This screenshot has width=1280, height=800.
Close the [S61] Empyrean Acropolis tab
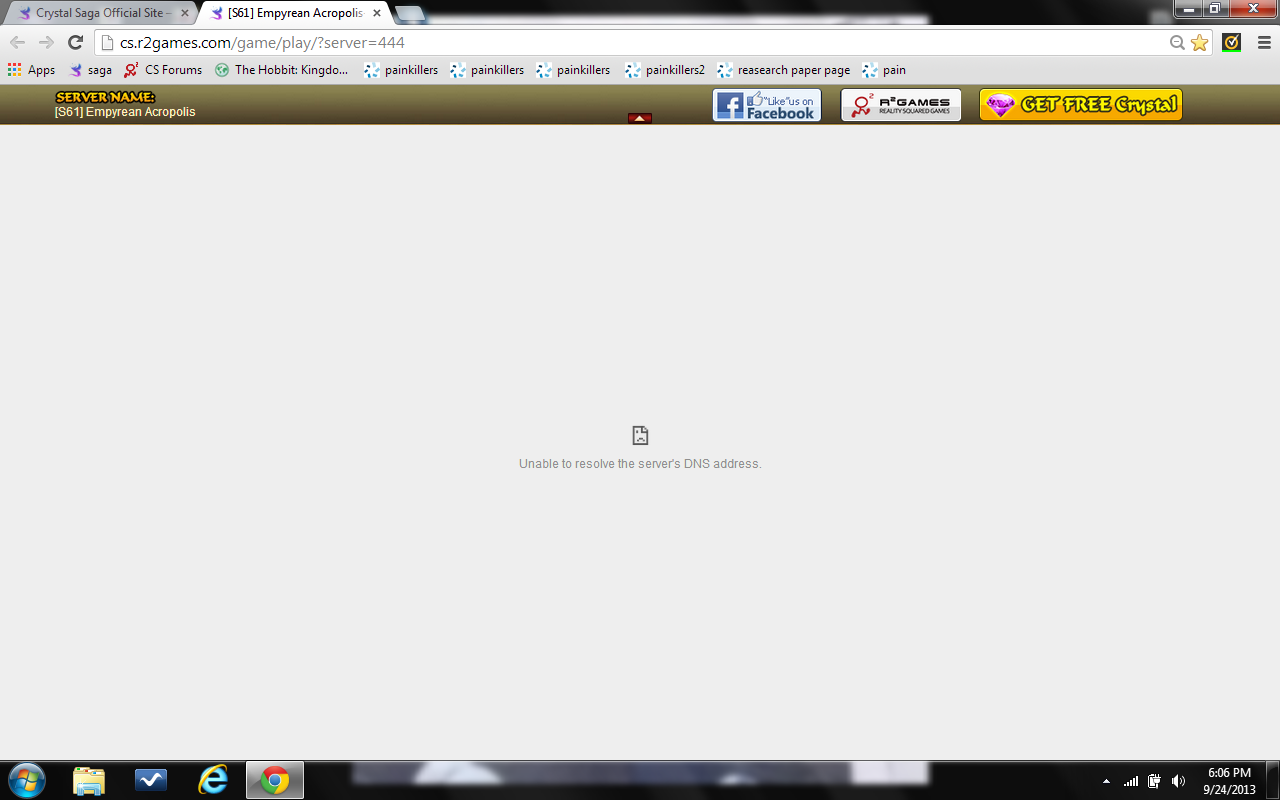tap(377, 13)
